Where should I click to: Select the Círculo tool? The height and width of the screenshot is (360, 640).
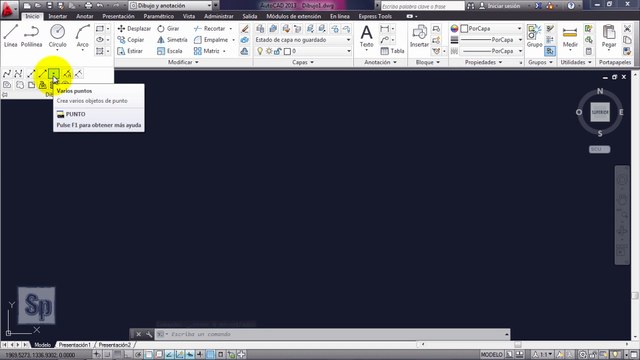[x=58, y=36]
